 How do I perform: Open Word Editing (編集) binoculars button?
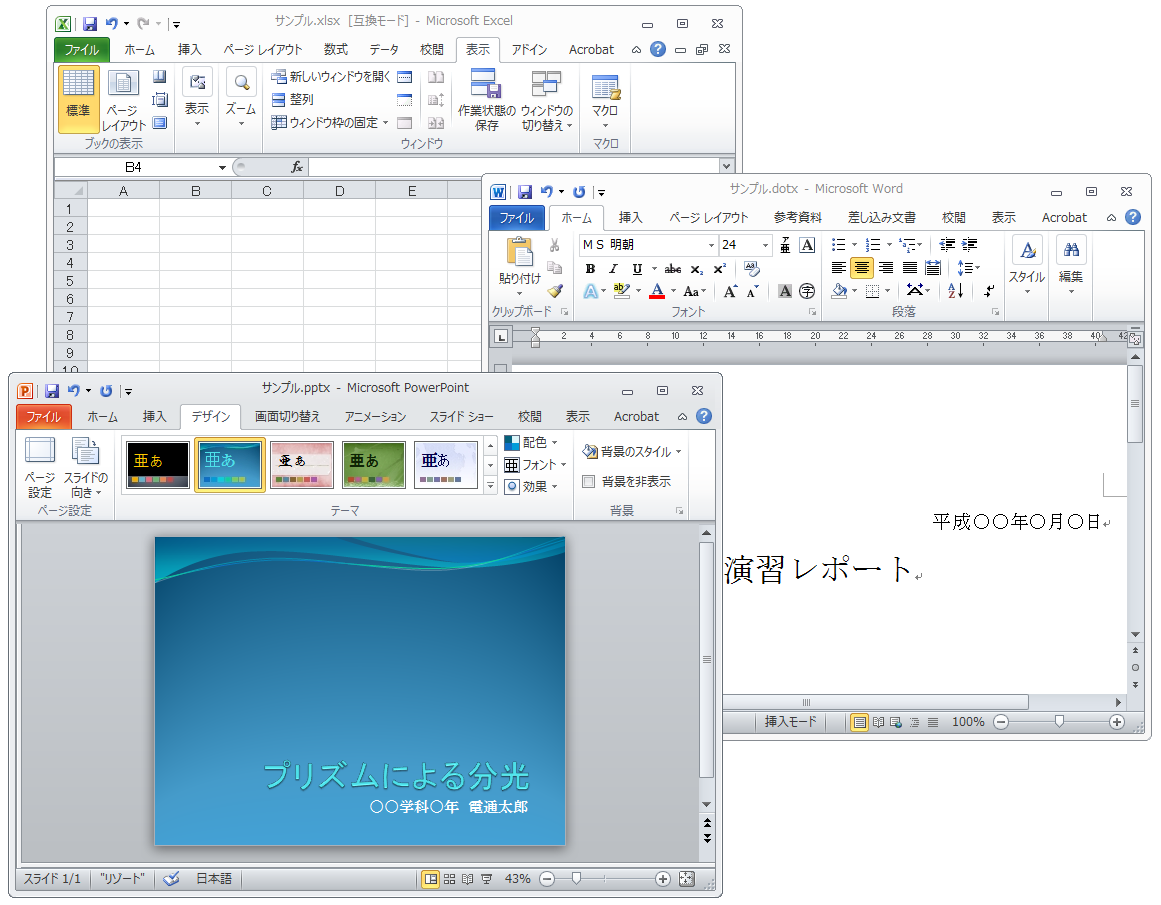tap(1071, 266)
